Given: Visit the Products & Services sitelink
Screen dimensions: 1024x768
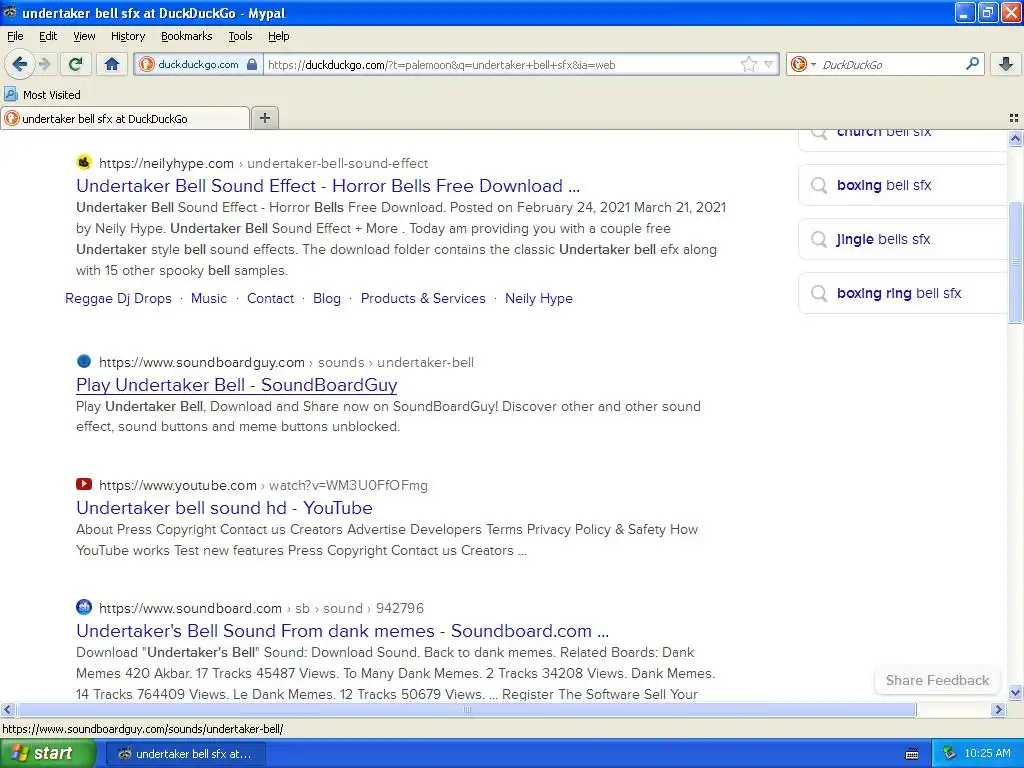Looking at the screenshot, I should pyautogui.click(x=423, y=298).
